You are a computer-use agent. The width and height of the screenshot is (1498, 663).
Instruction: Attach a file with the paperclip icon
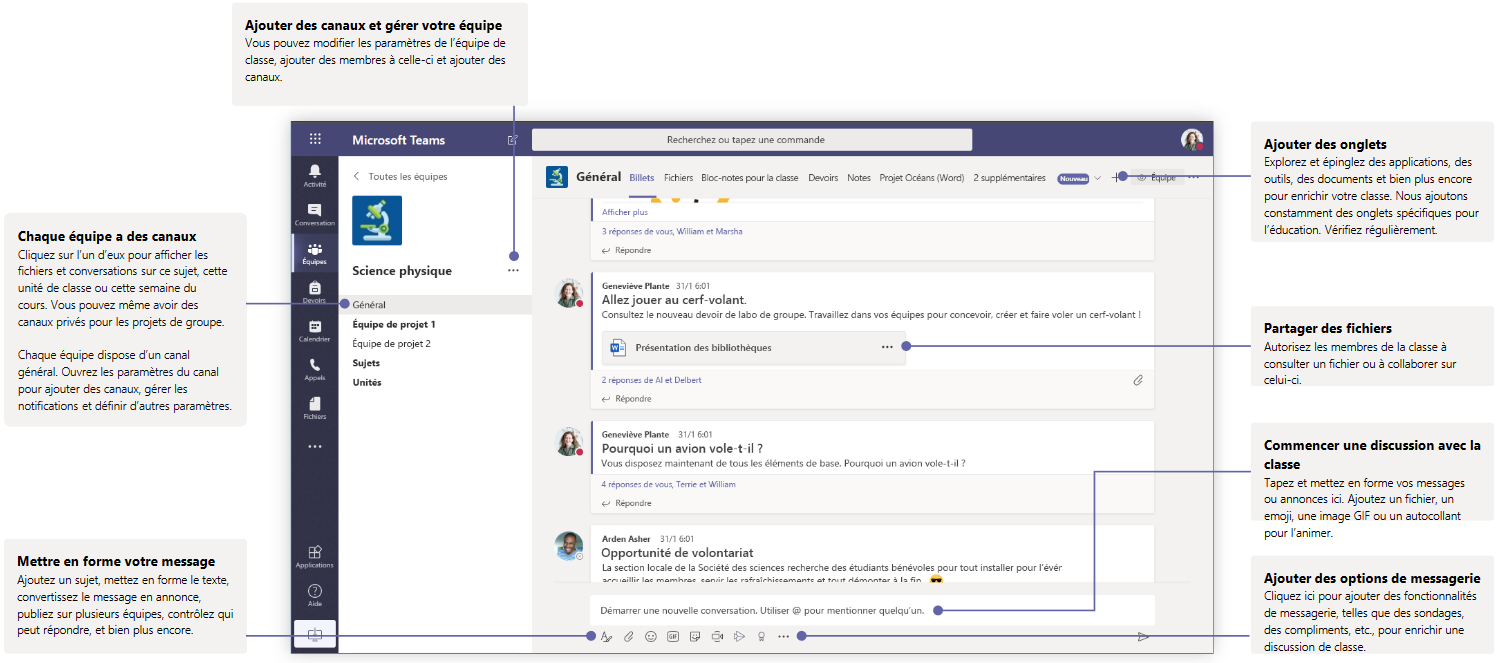[629, 636]
